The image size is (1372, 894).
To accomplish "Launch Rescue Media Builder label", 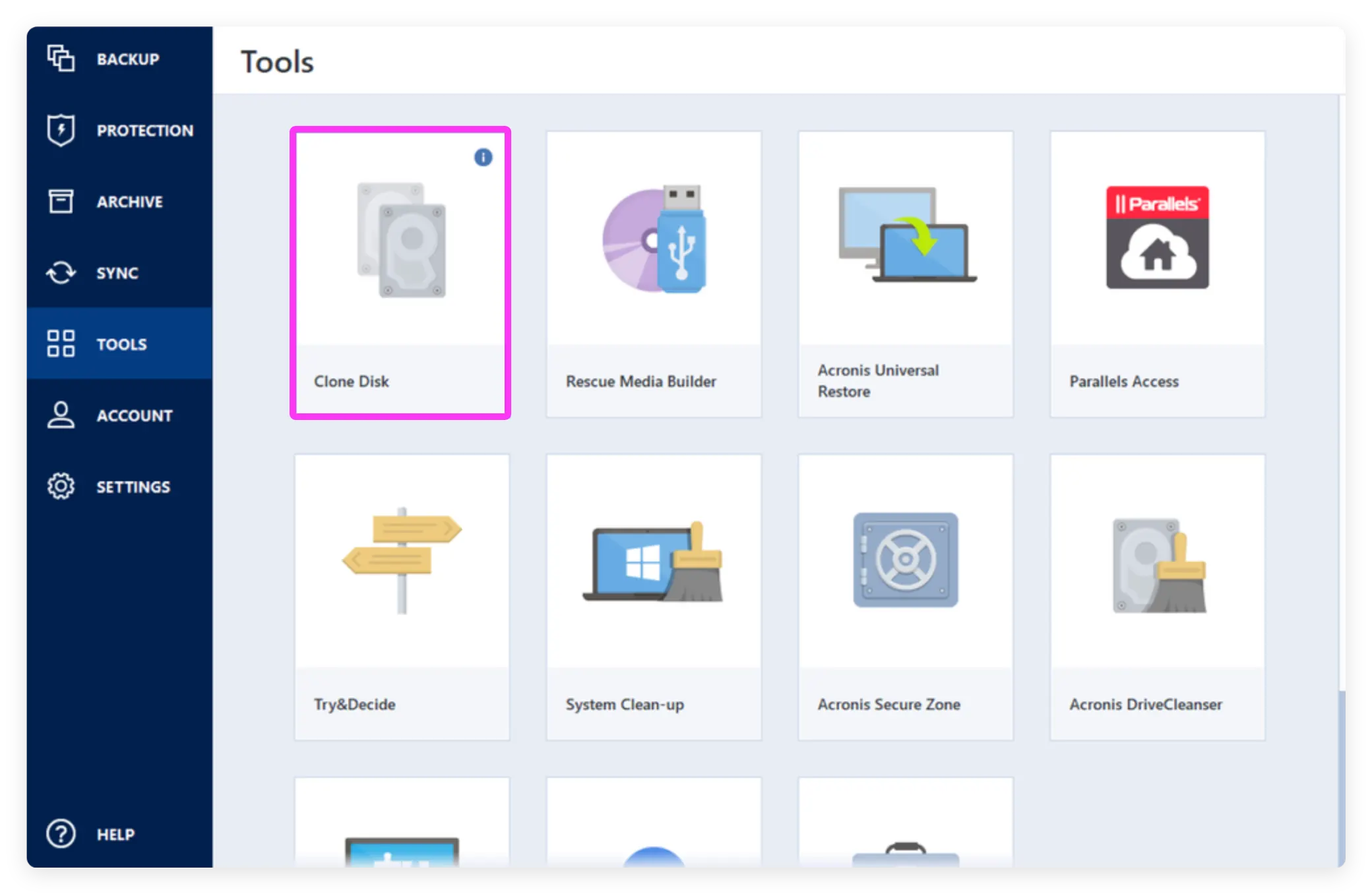I will (x=640, y=381).
